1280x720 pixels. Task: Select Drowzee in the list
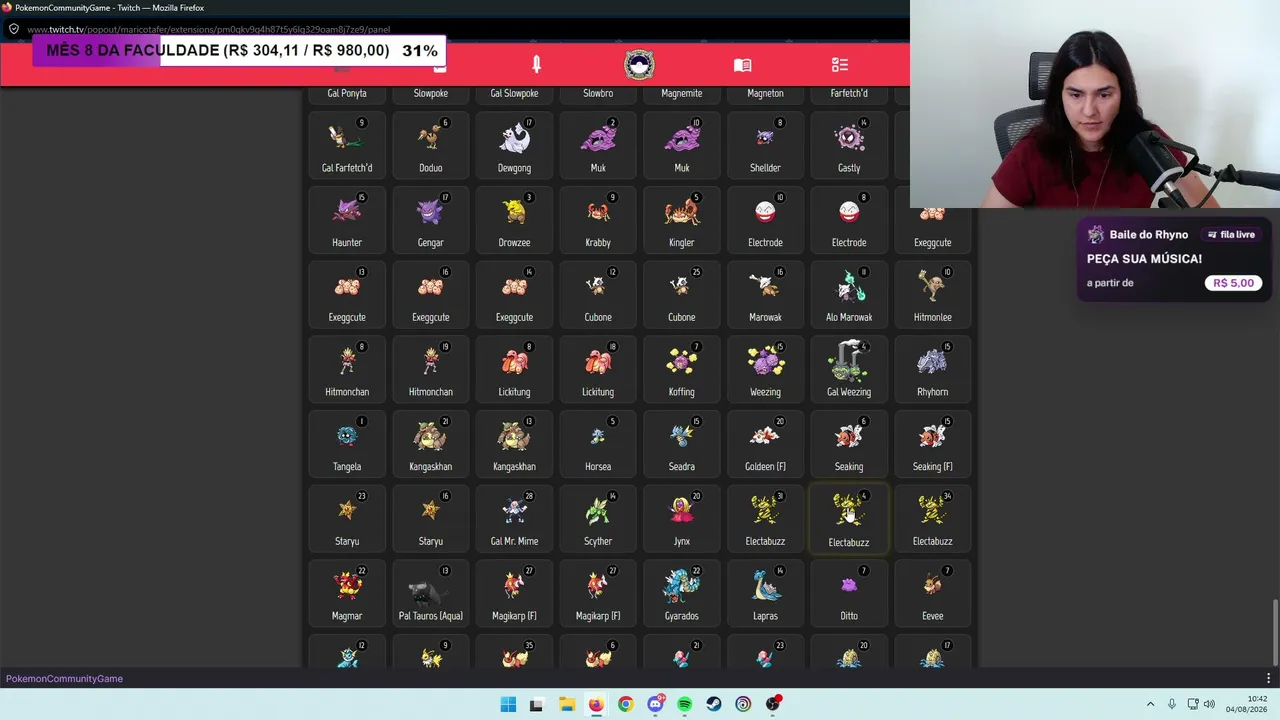point(514,220)
